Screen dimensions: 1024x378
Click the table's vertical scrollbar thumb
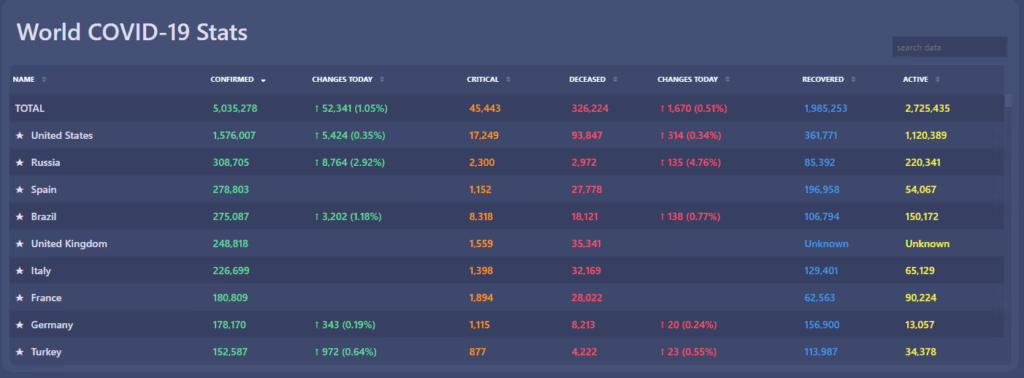(x=1009, y=100)
